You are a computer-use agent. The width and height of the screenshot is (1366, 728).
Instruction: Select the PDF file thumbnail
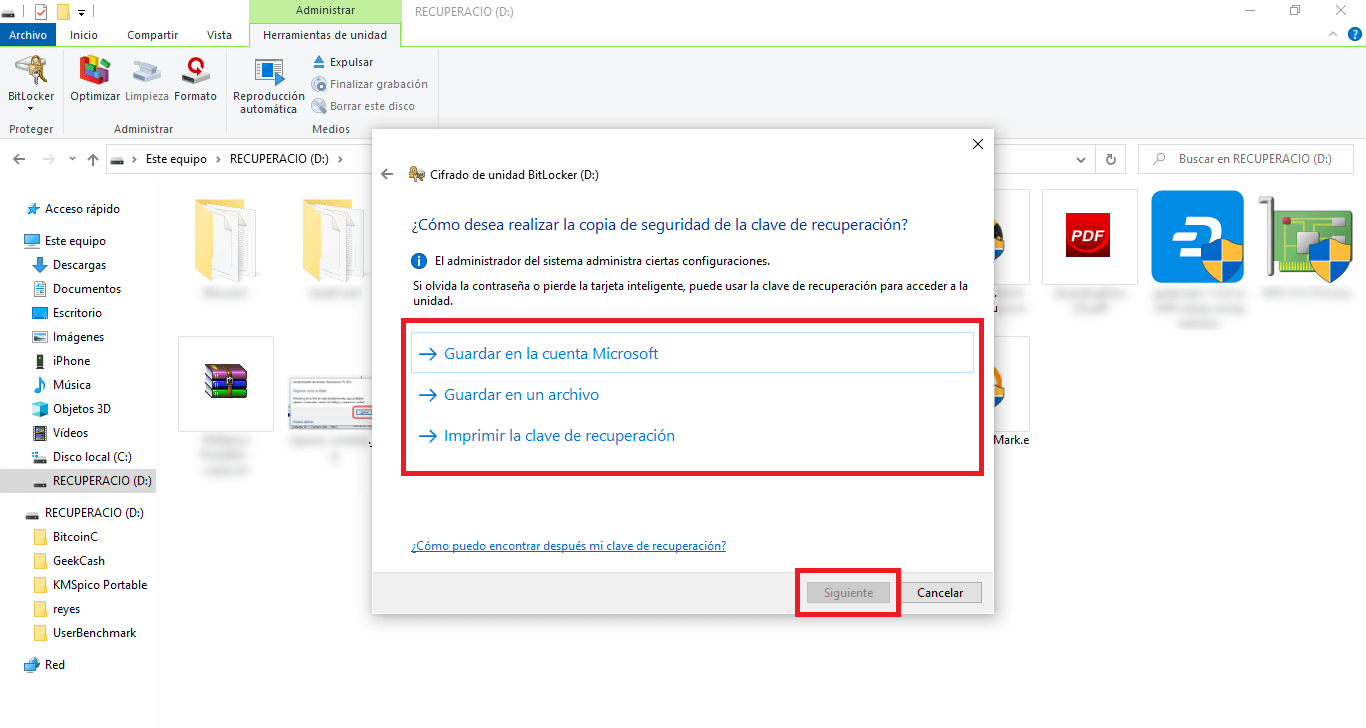pyautogui.click(x=1090, y=237)
